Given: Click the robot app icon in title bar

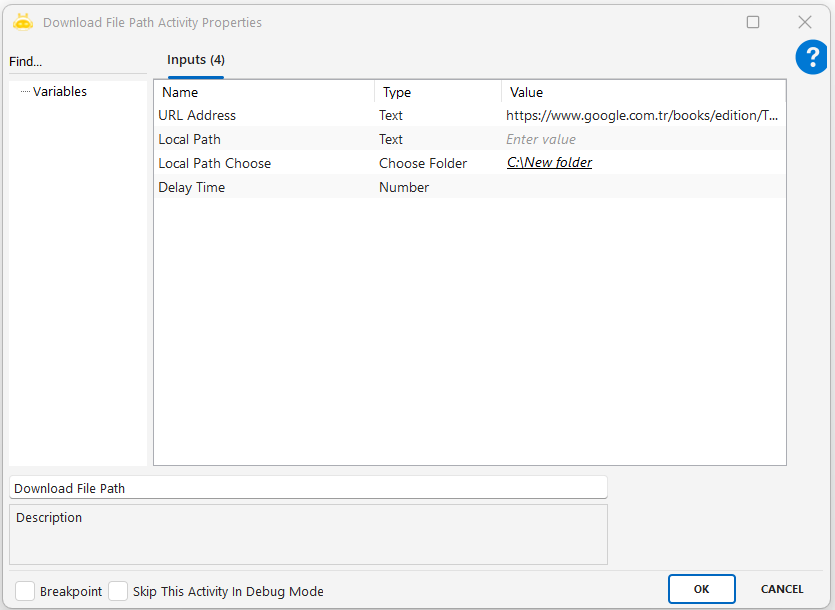Looking at the screenshot, I should (23, 22).
